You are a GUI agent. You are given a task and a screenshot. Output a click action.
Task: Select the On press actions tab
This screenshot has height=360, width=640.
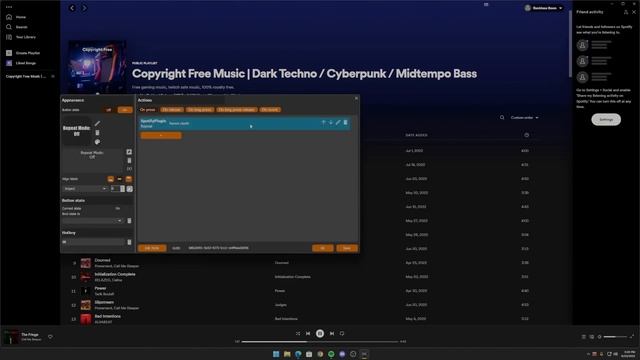(x=147, y=110)
